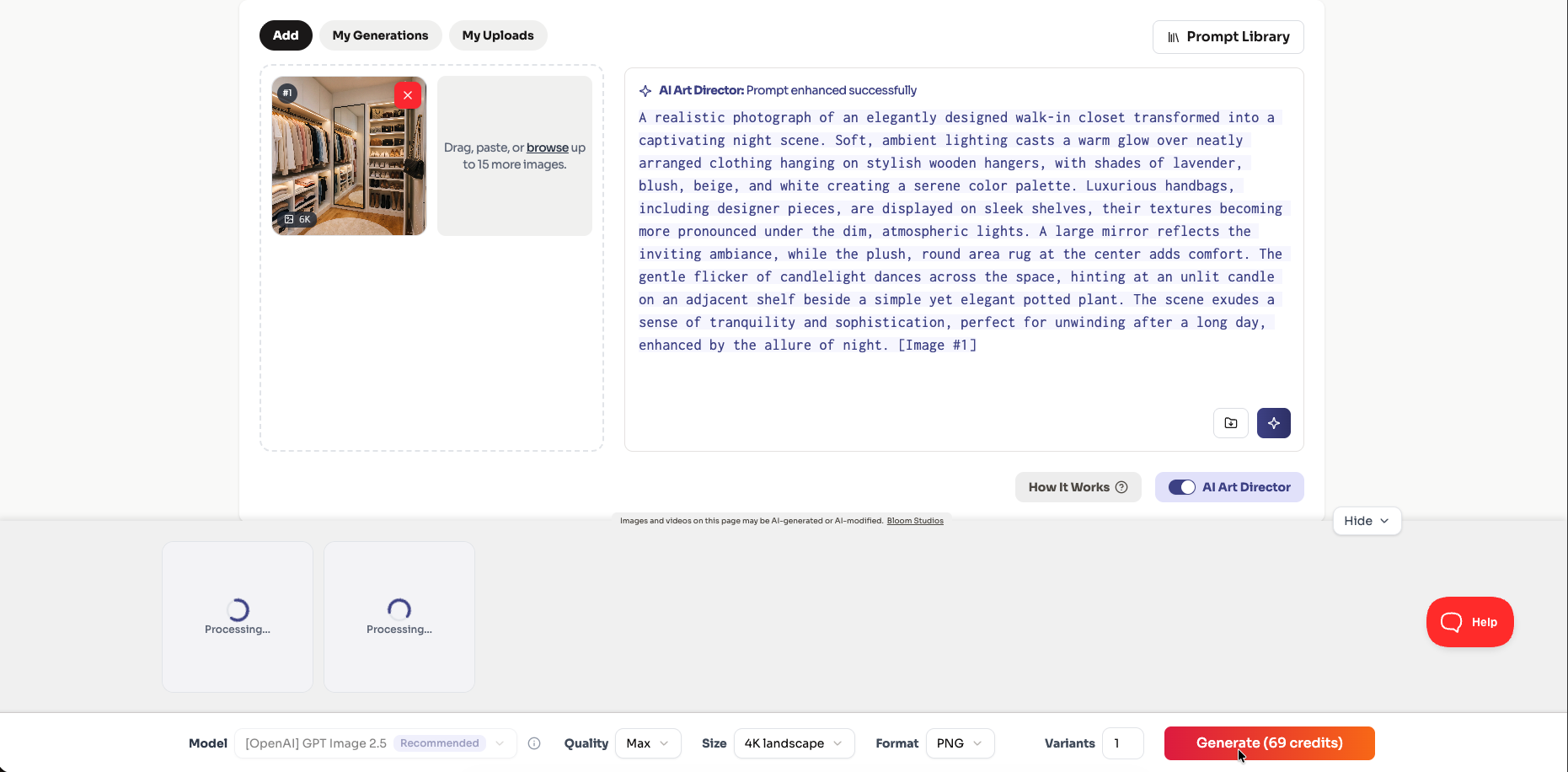Toggle the AI Art Director switch
Viewport: 1568px width, 772px height.
1181,487
